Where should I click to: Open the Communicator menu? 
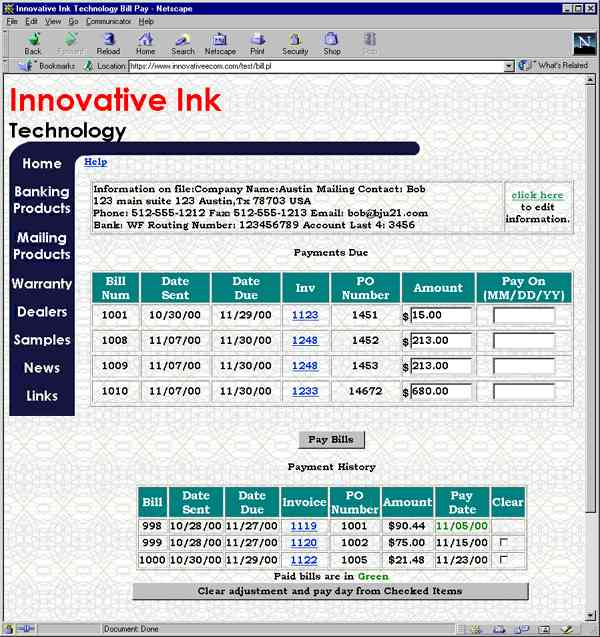(x=108, y=22)
